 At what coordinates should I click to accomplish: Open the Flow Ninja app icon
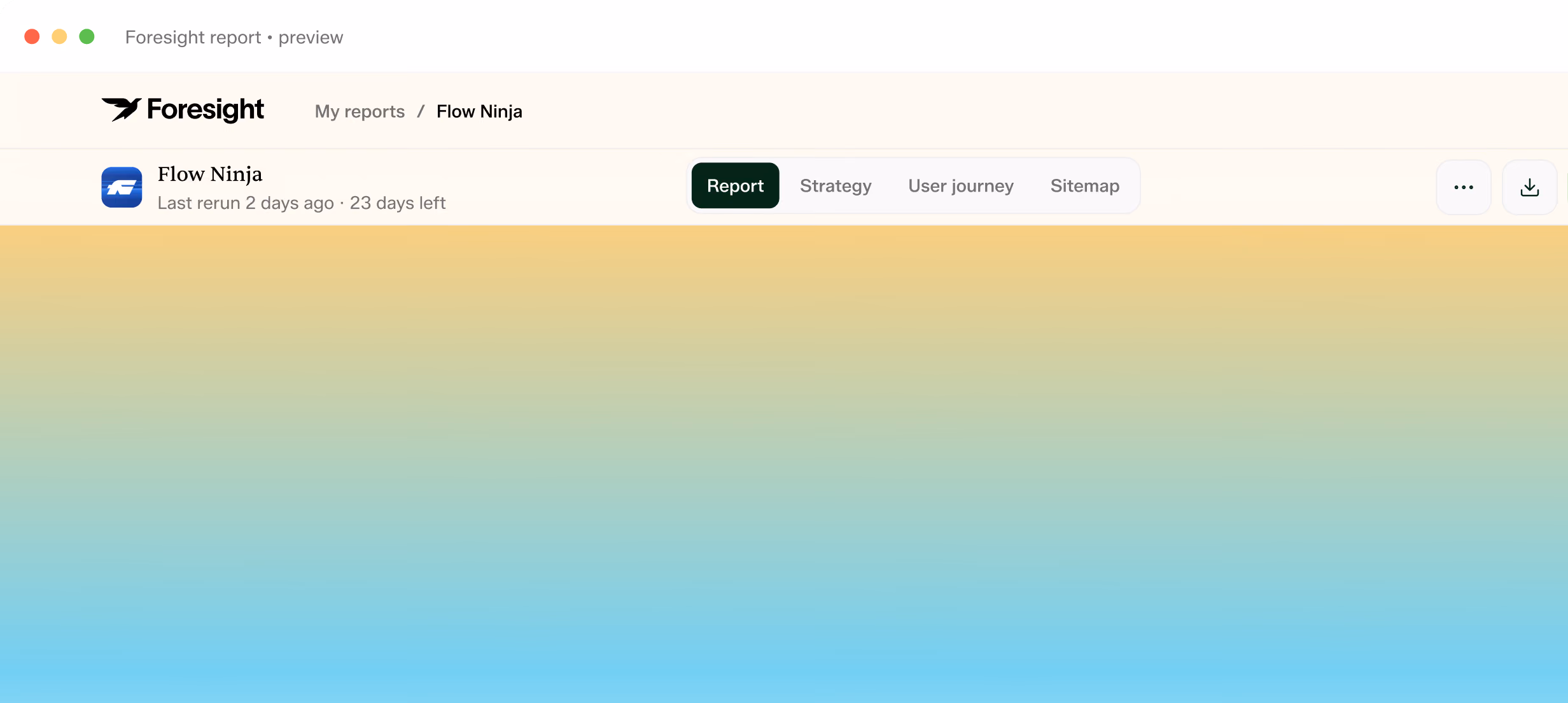click(122, 187)
